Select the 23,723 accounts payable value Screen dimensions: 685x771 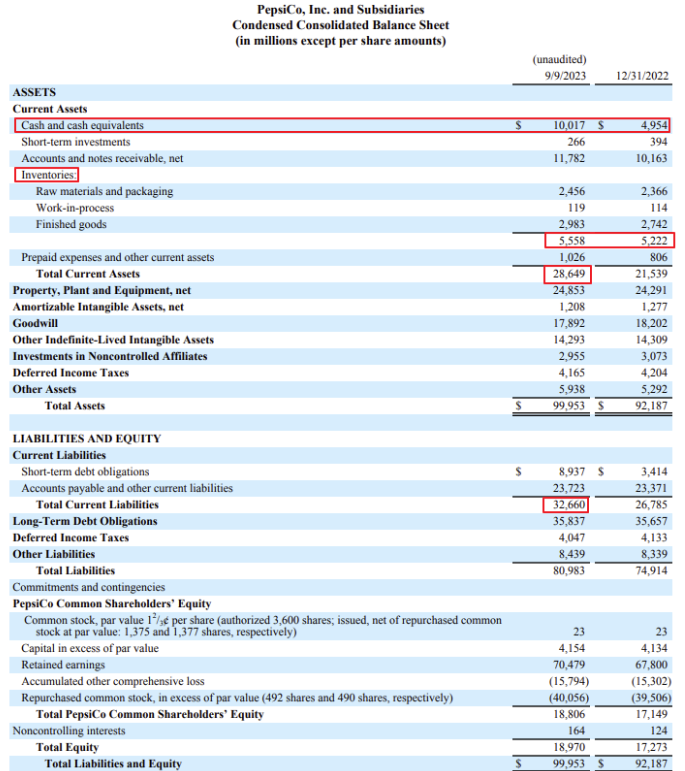[569, 488]
